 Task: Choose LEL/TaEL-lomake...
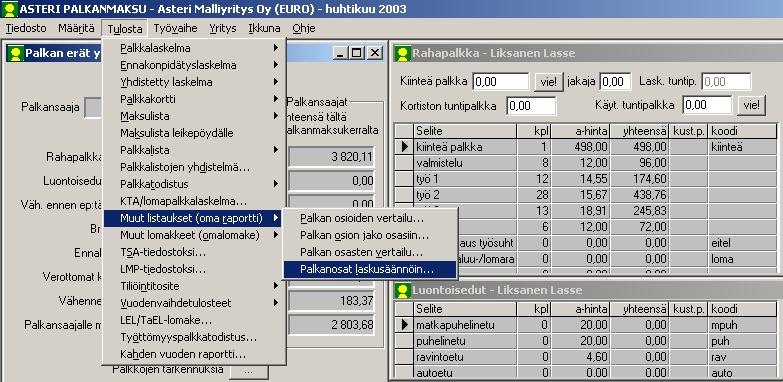click(193, 320)
